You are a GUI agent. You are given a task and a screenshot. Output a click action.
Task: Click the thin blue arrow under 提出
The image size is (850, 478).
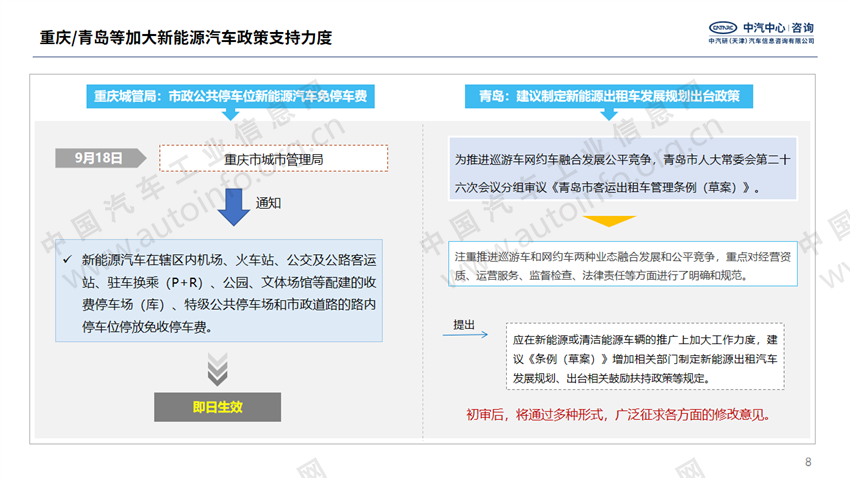465,335
